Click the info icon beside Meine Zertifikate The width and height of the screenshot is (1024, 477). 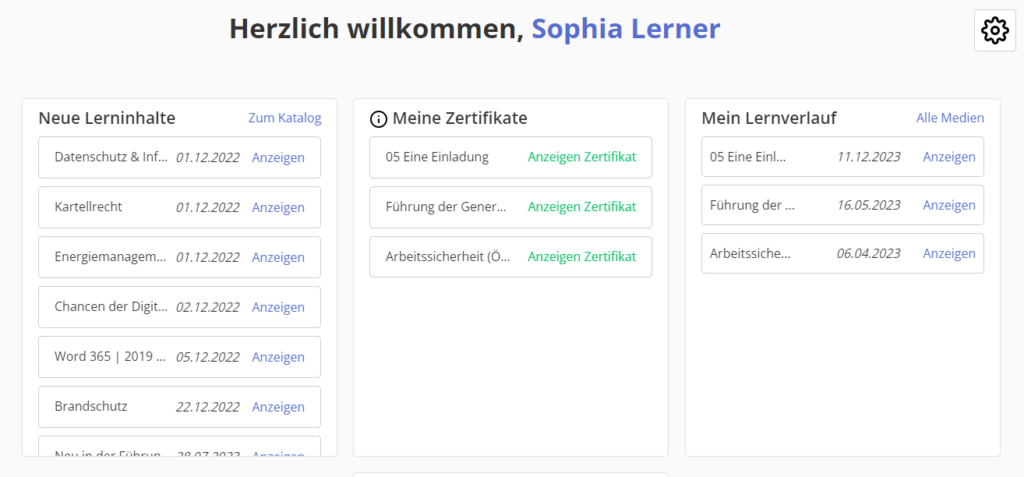coord(378,119)
